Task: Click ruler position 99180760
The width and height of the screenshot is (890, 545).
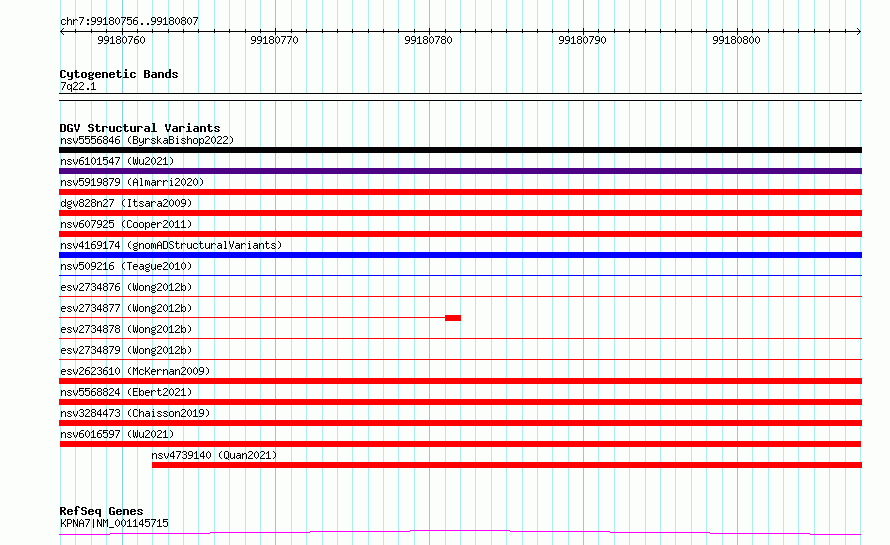Action: click(121, 40)
